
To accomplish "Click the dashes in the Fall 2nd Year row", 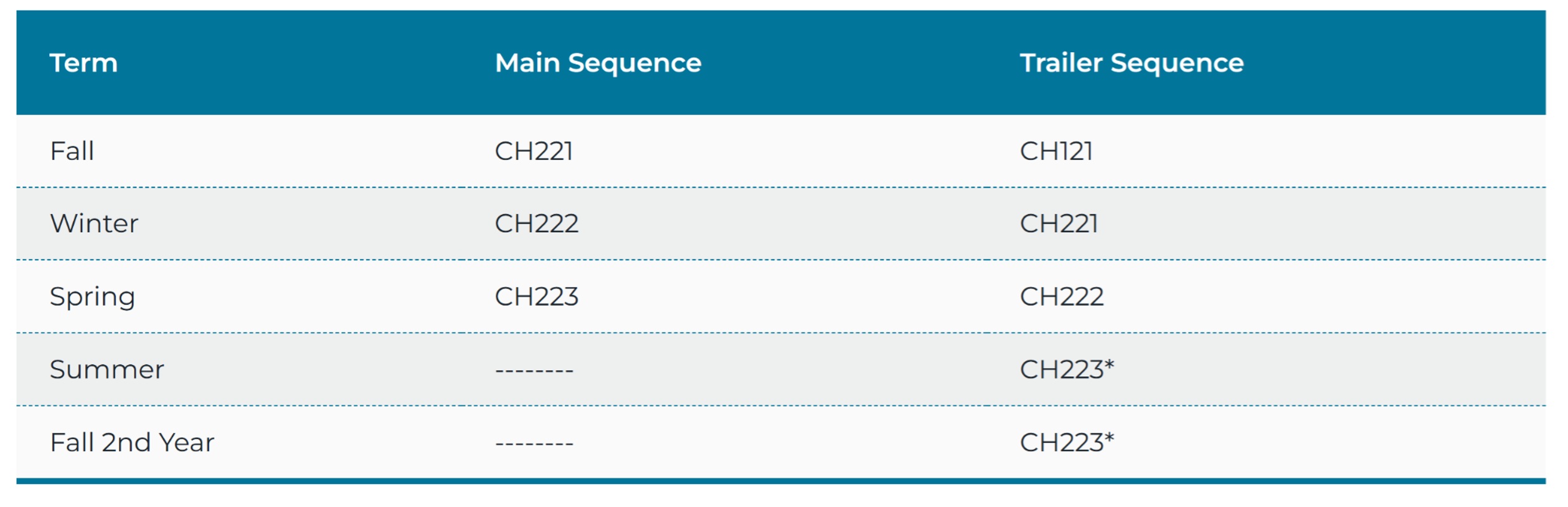I will pos(534,444).
